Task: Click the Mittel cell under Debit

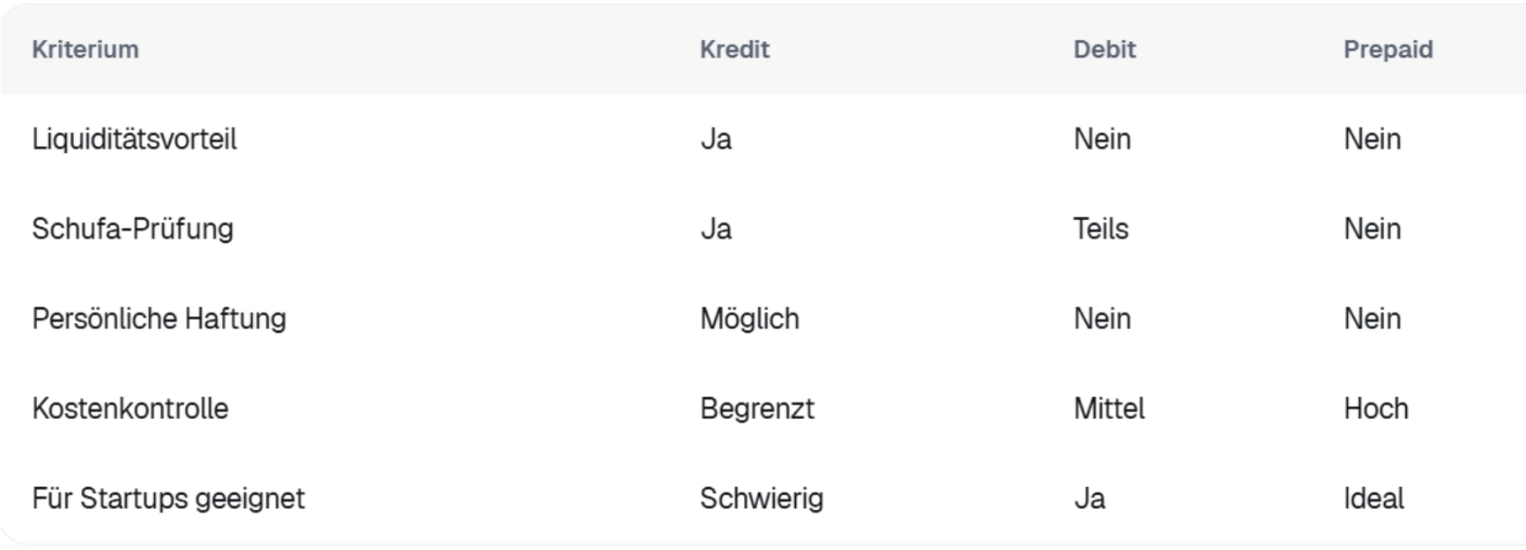Action: [x=1109, y=409]
